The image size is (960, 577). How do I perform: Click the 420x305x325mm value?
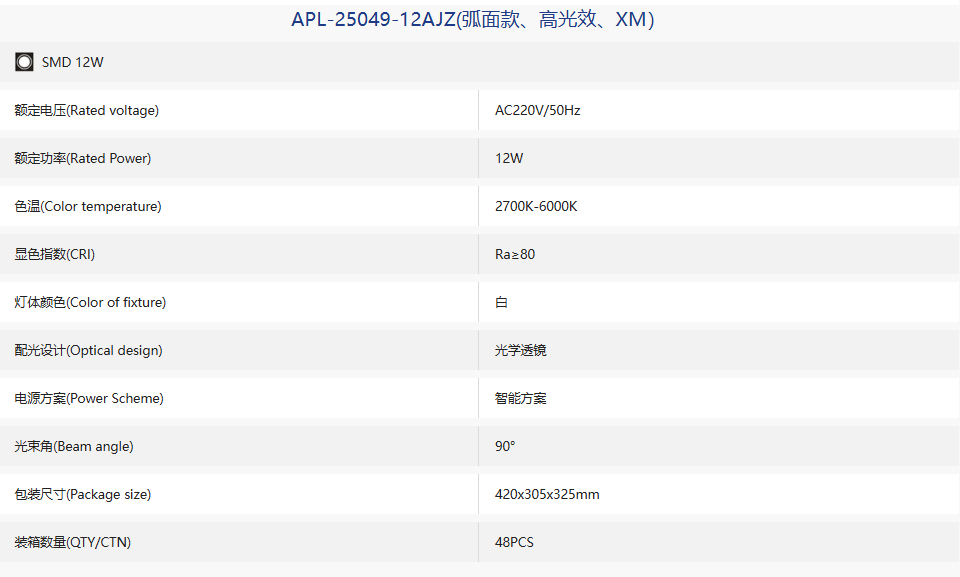pos(547,494)
